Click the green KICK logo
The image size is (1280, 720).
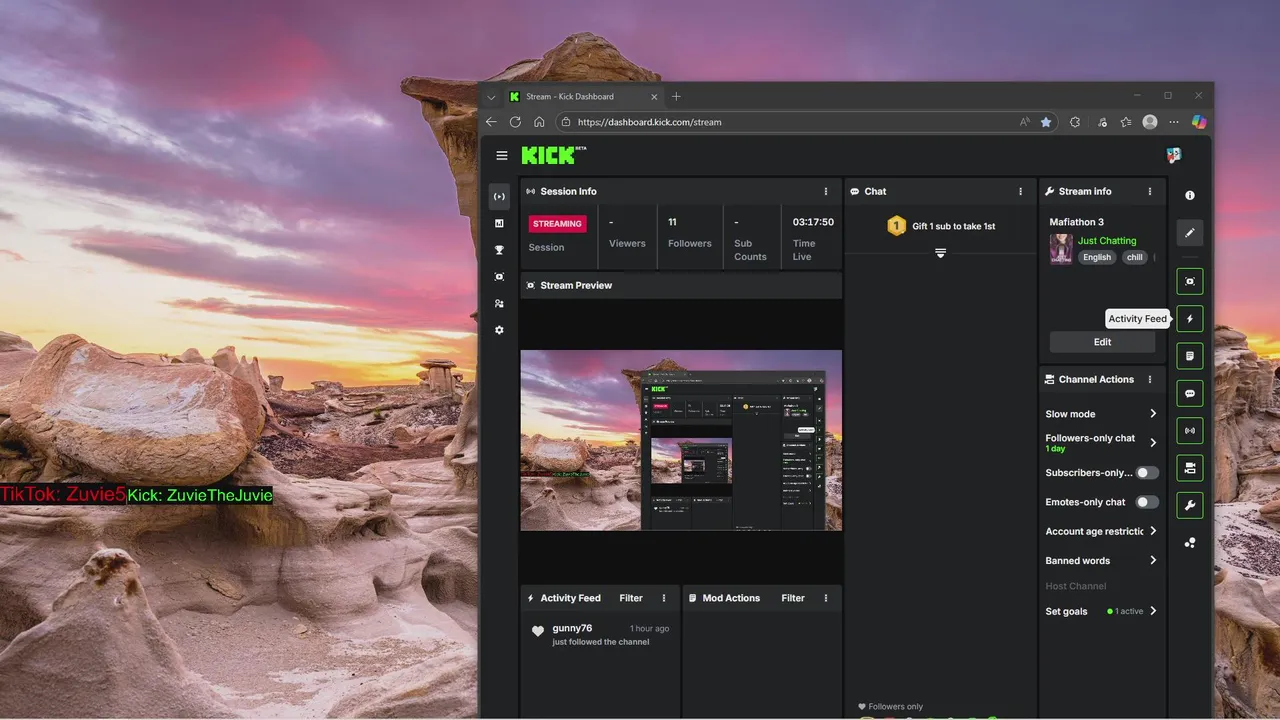[552, 155]
